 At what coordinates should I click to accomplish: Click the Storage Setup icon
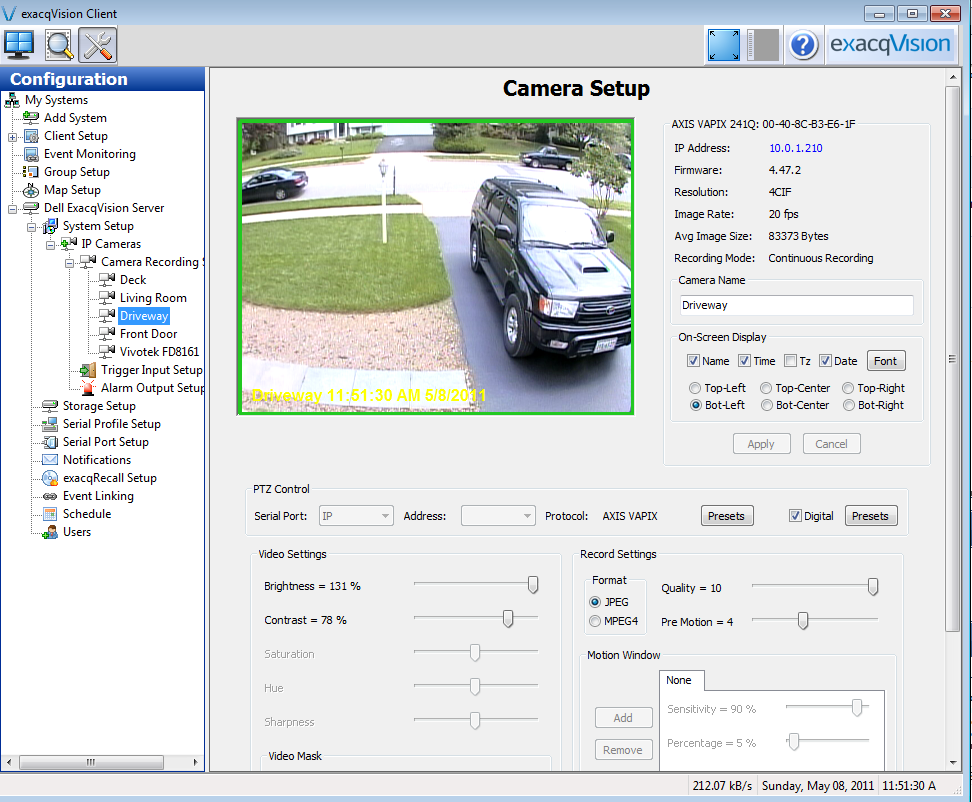point(50,406)
